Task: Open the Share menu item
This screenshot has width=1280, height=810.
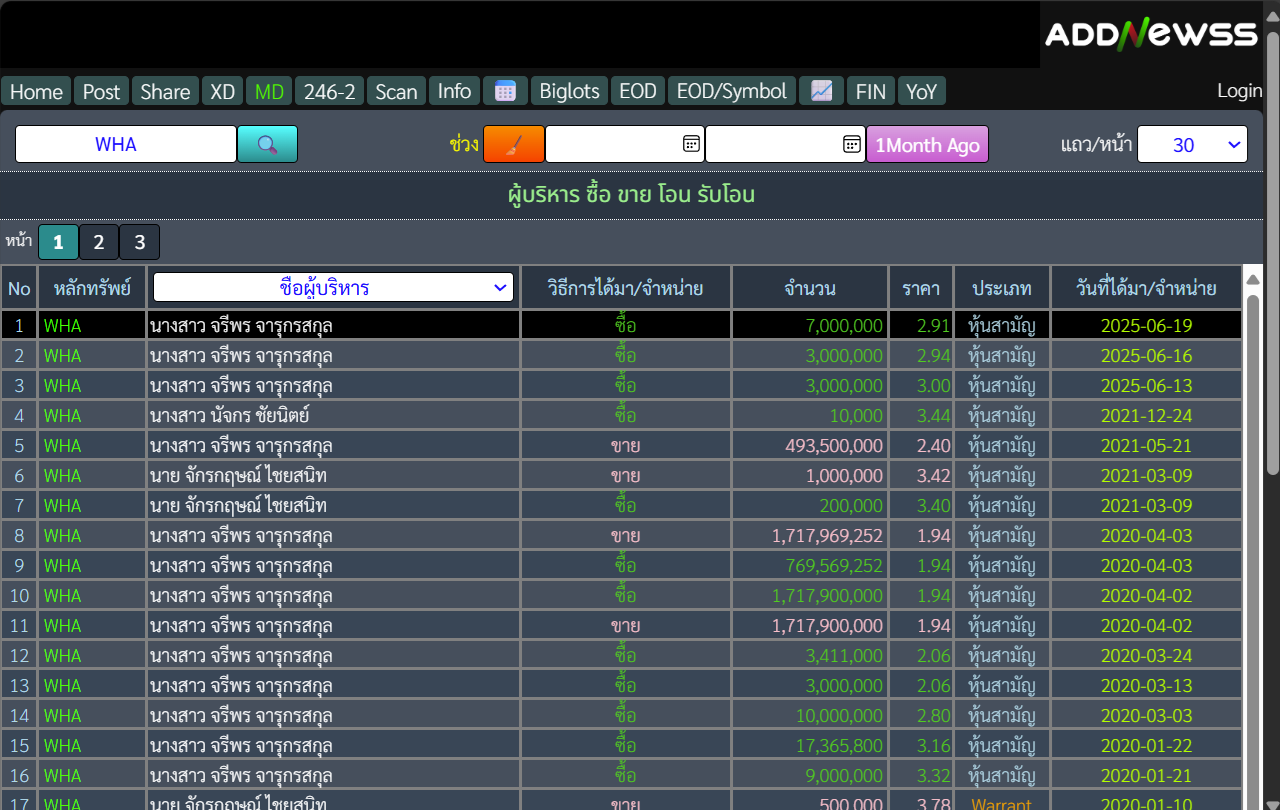Action: pos(165,91)
